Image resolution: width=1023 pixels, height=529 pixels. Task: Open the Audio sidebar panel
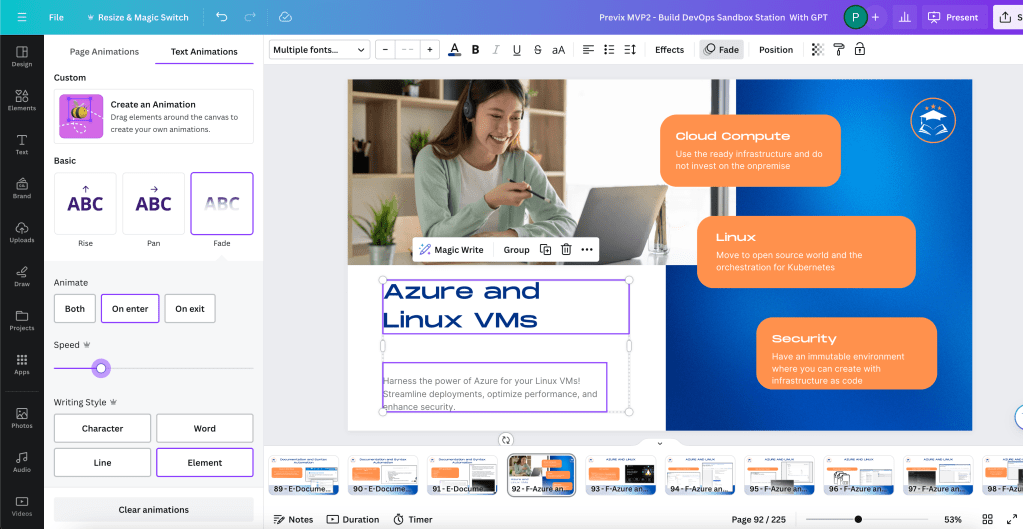(22, 461)
